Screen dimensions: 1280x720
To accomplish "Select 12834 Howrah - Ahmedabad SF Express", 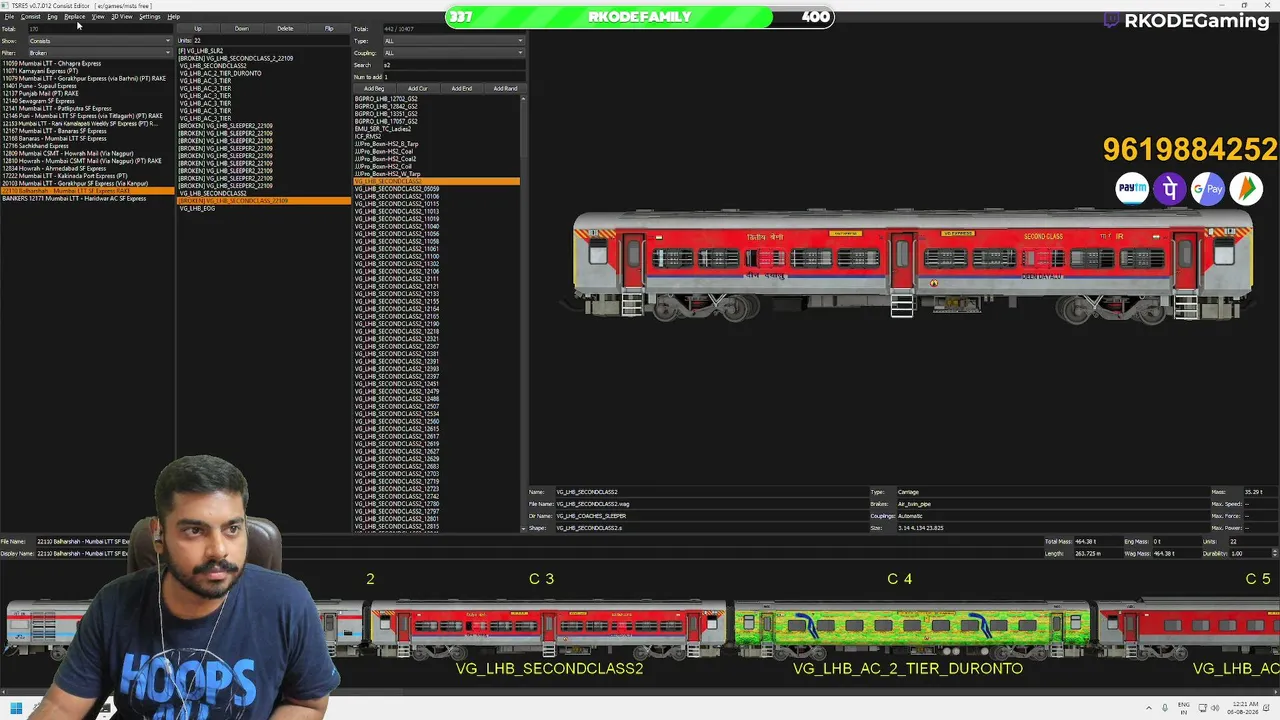I will point(54,169).
